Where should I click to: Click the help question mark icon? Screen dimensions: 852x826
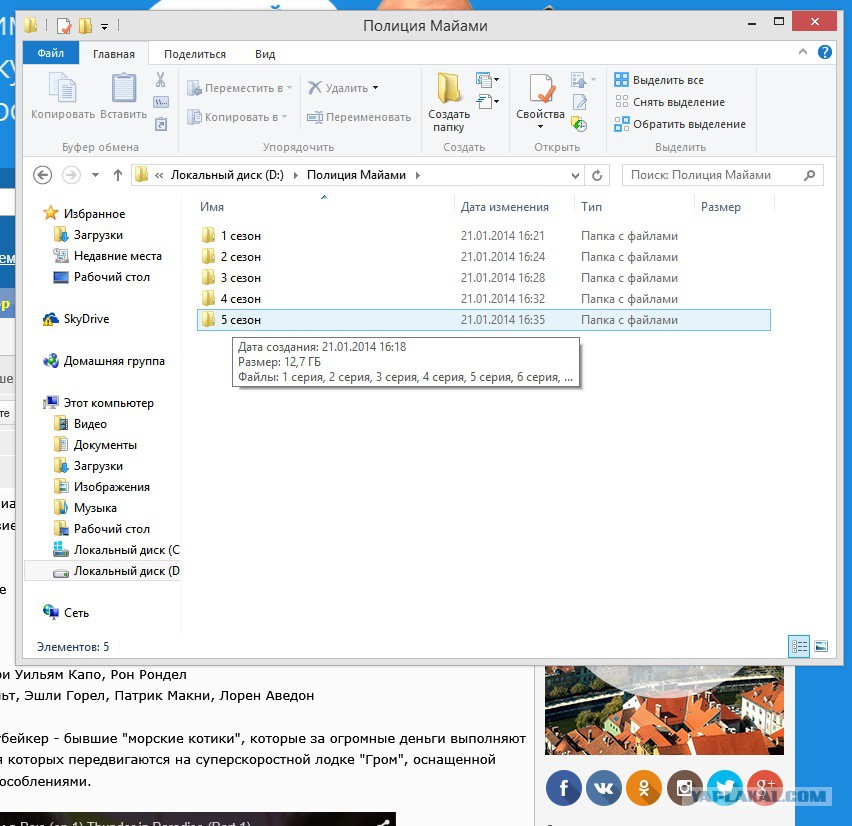point(824,52)
